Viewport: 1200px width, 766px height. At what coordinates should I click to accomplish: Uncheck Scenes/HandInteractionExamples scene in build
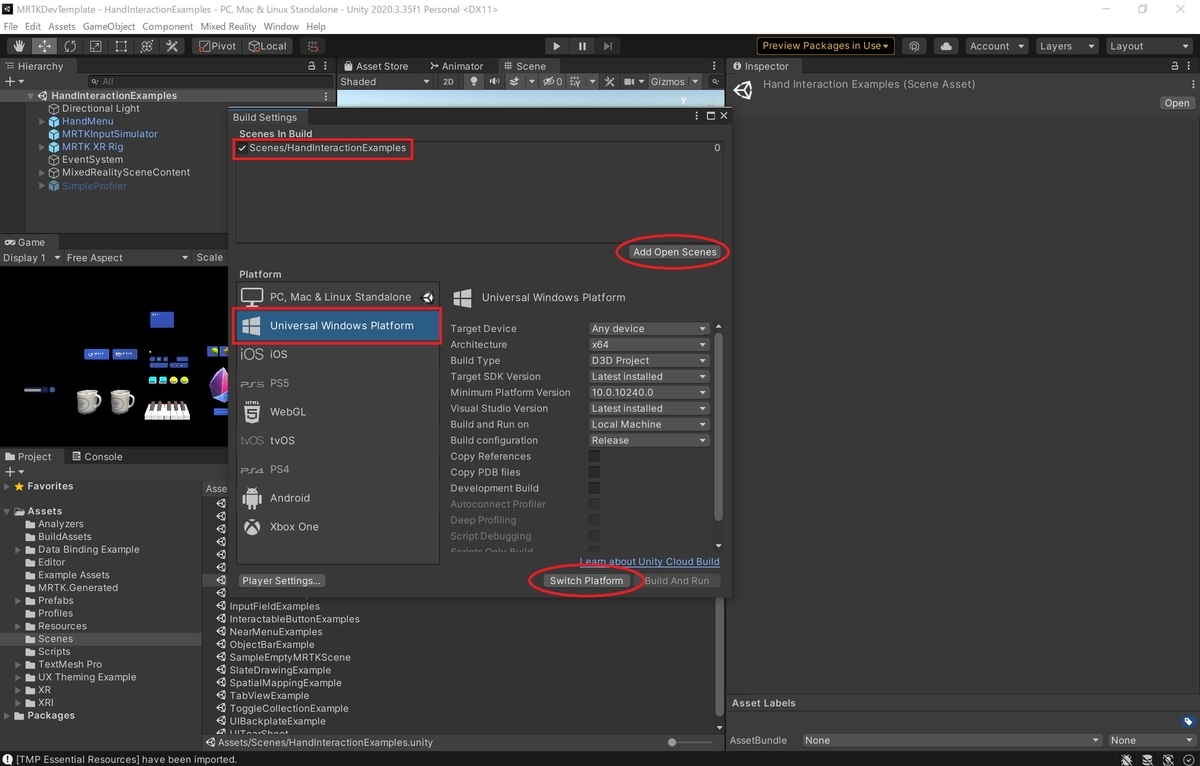point(243,148)
